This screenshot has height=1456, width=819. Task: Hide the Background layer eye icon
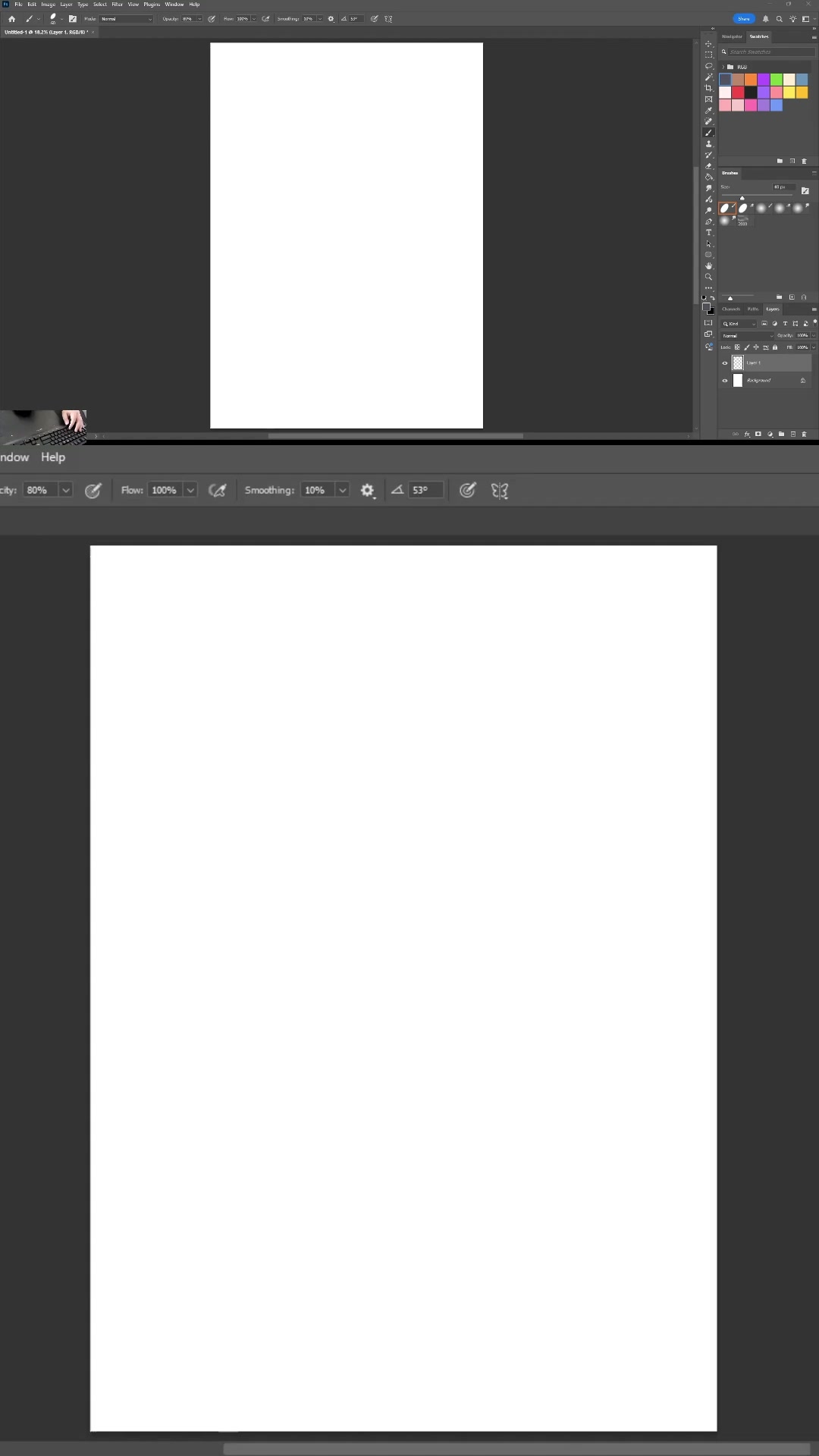coord(725,380)
